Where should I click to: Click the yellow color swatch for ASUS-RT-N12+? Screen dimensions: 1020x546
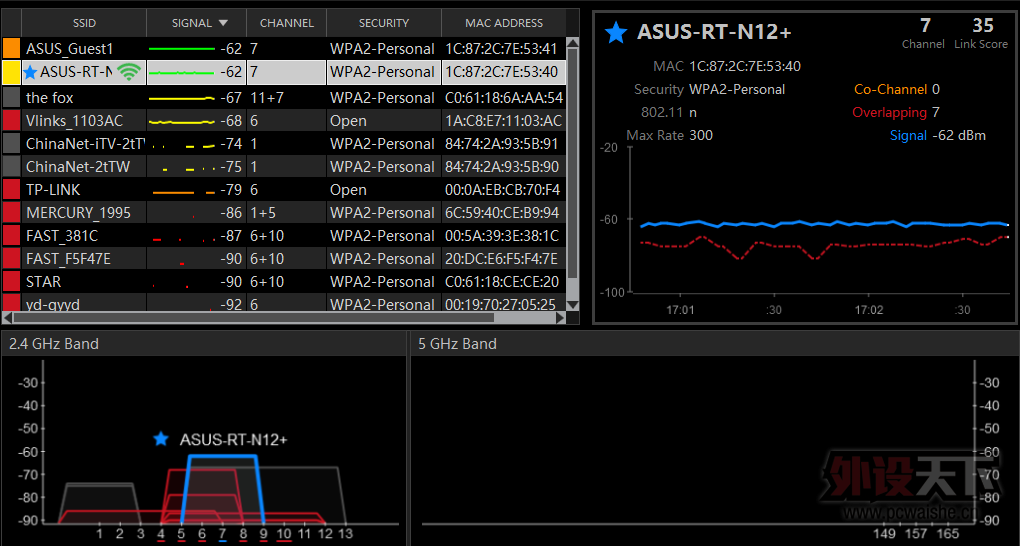[x=12, y=72]
